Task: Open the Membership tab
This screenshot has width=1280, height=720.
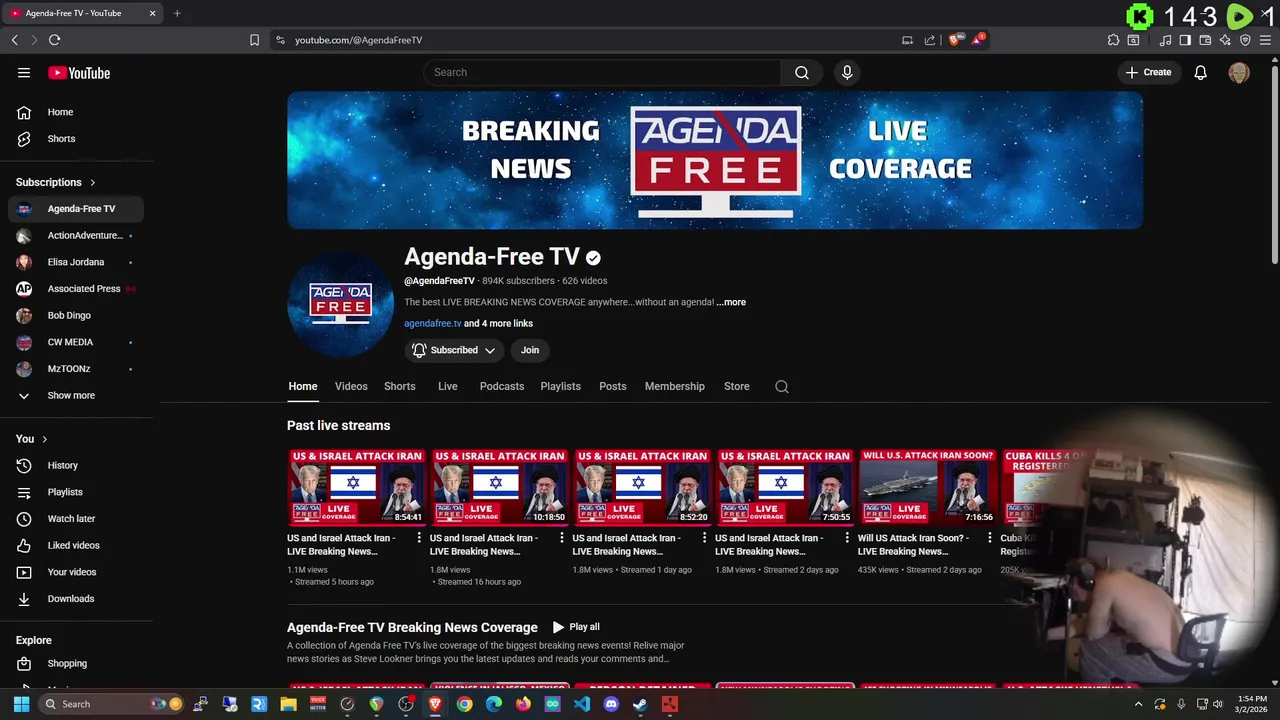Action: pyautogui.click(x=675, y=386)
